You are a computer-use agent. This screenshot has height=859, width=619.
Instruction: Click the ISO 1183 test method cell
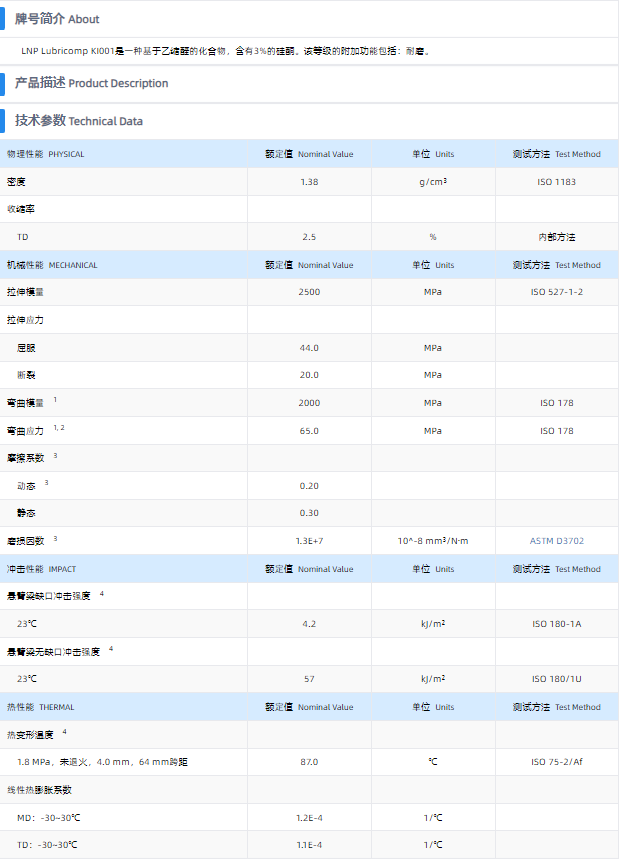pos(556,182)
